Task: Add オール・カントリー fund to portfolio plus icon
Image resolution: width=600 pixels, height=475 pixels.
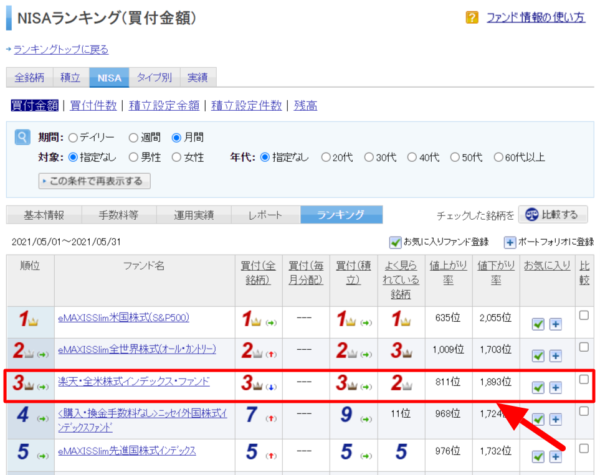Action: (556, 356)
